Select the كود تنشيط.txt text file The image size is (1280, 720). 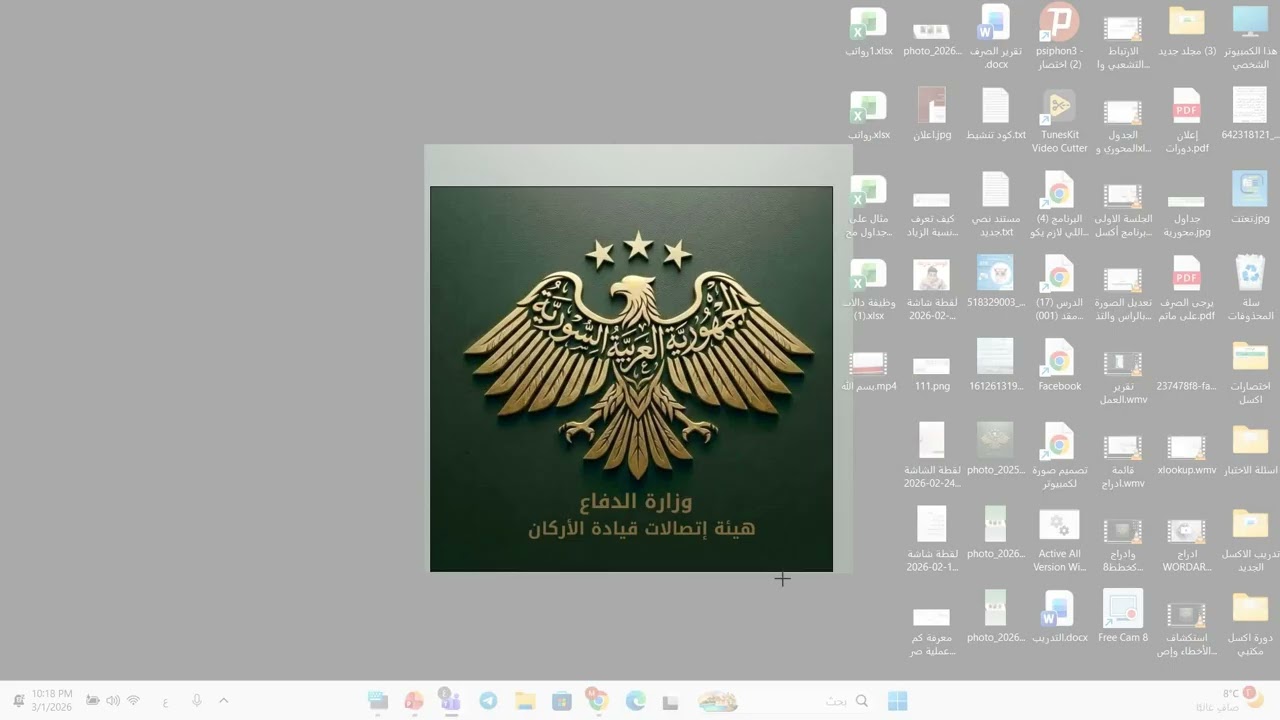(995, 115)
